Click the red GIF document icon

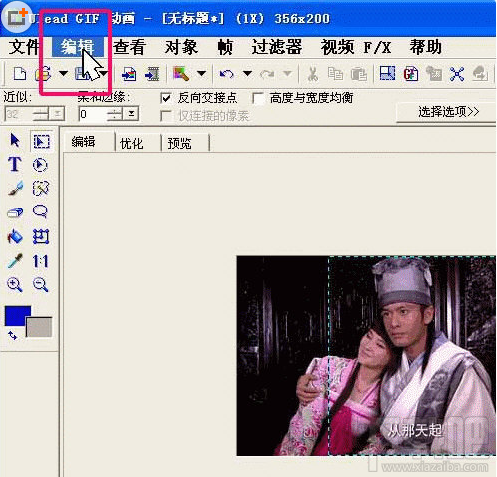pos(411,74)
